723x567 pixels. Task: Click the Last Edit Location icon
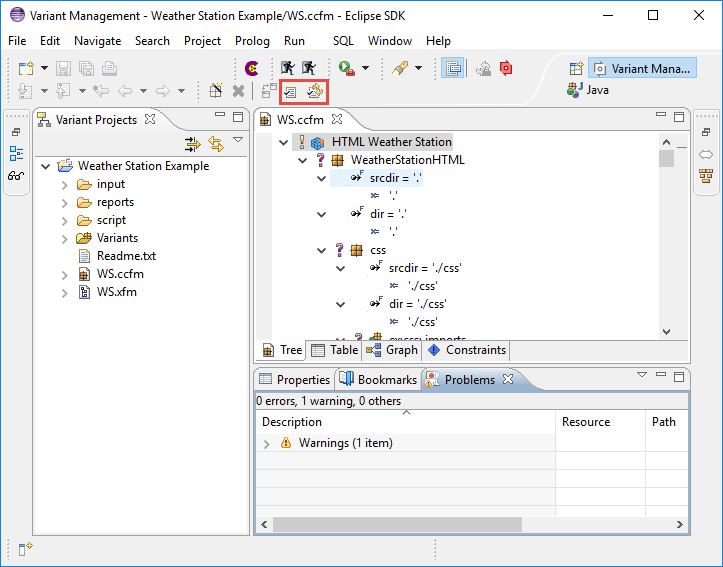tap(101, 91)
